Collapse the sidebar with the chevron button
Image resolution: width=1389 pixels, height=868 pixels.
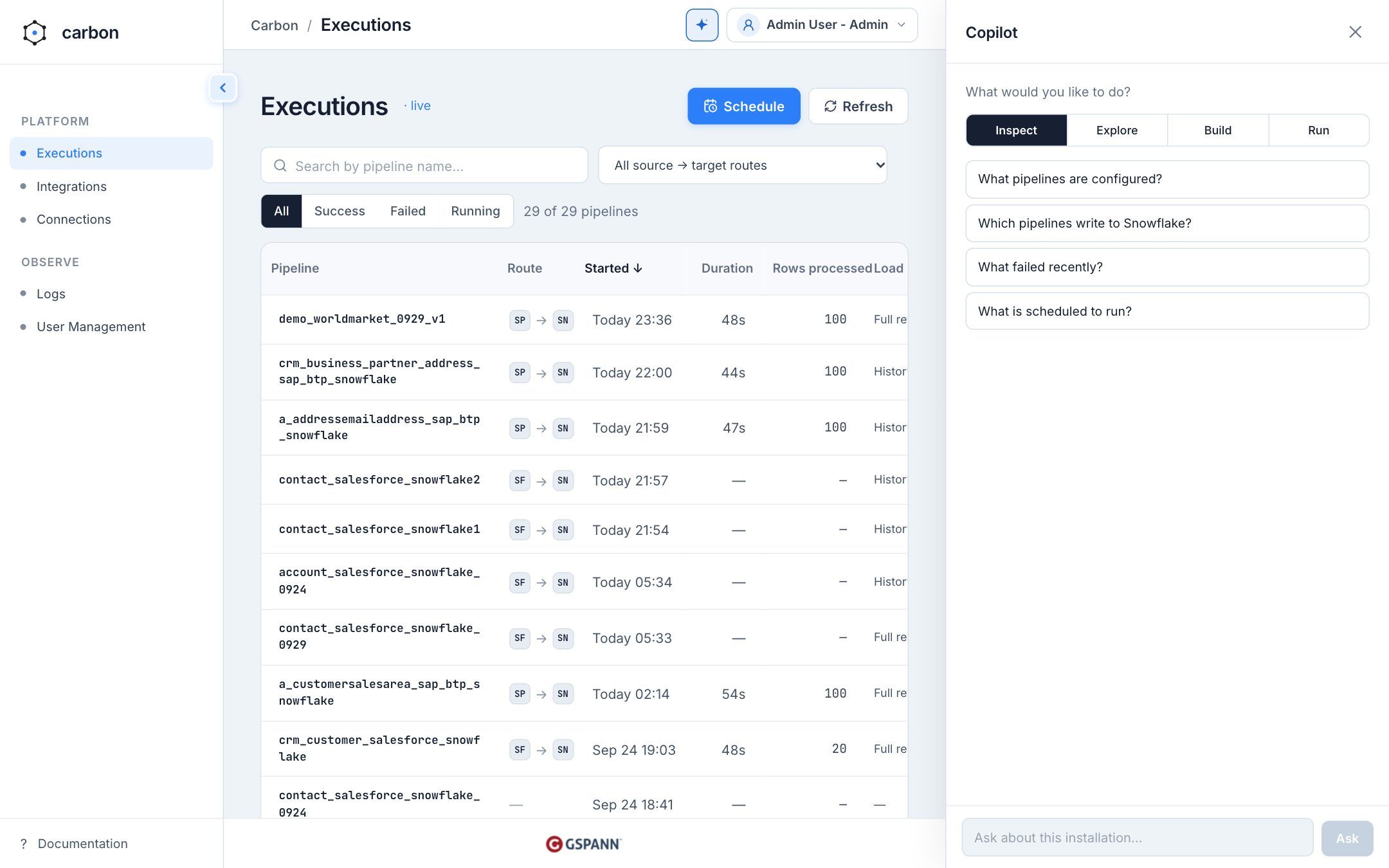coord(223,88)
